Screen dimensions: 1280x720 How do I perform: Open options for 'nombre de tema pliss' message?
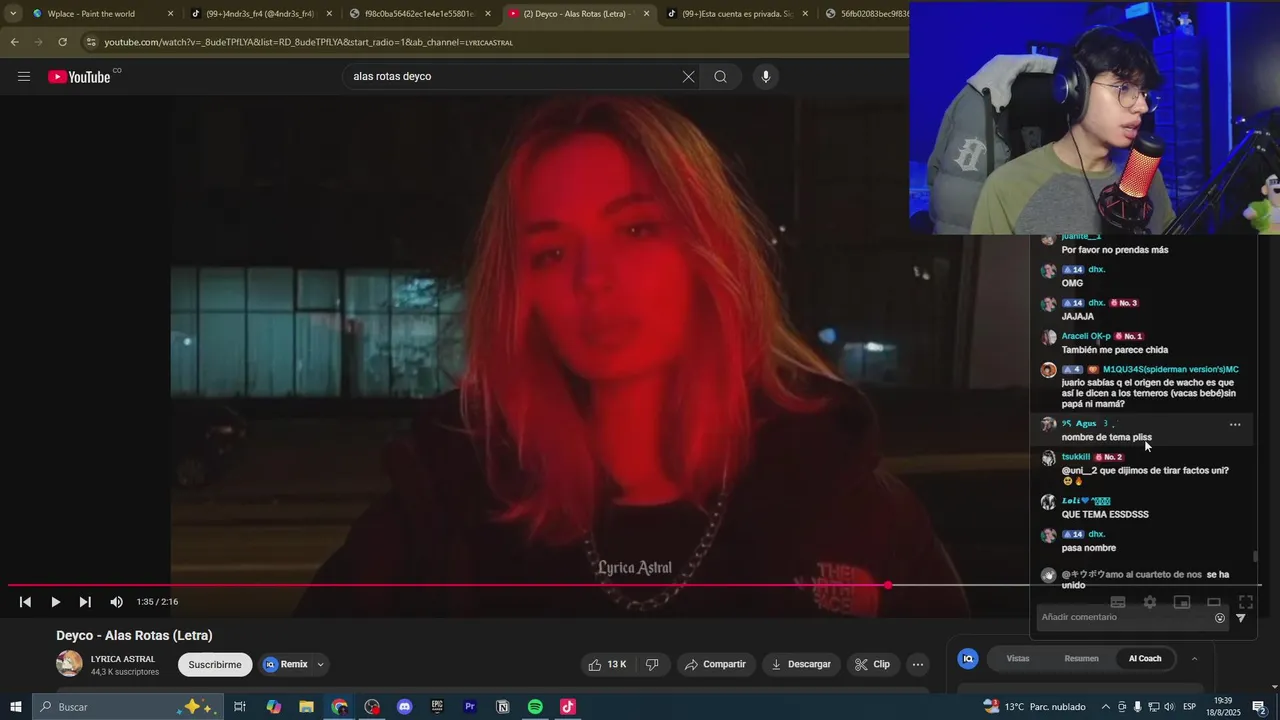tap(1235, 425)
